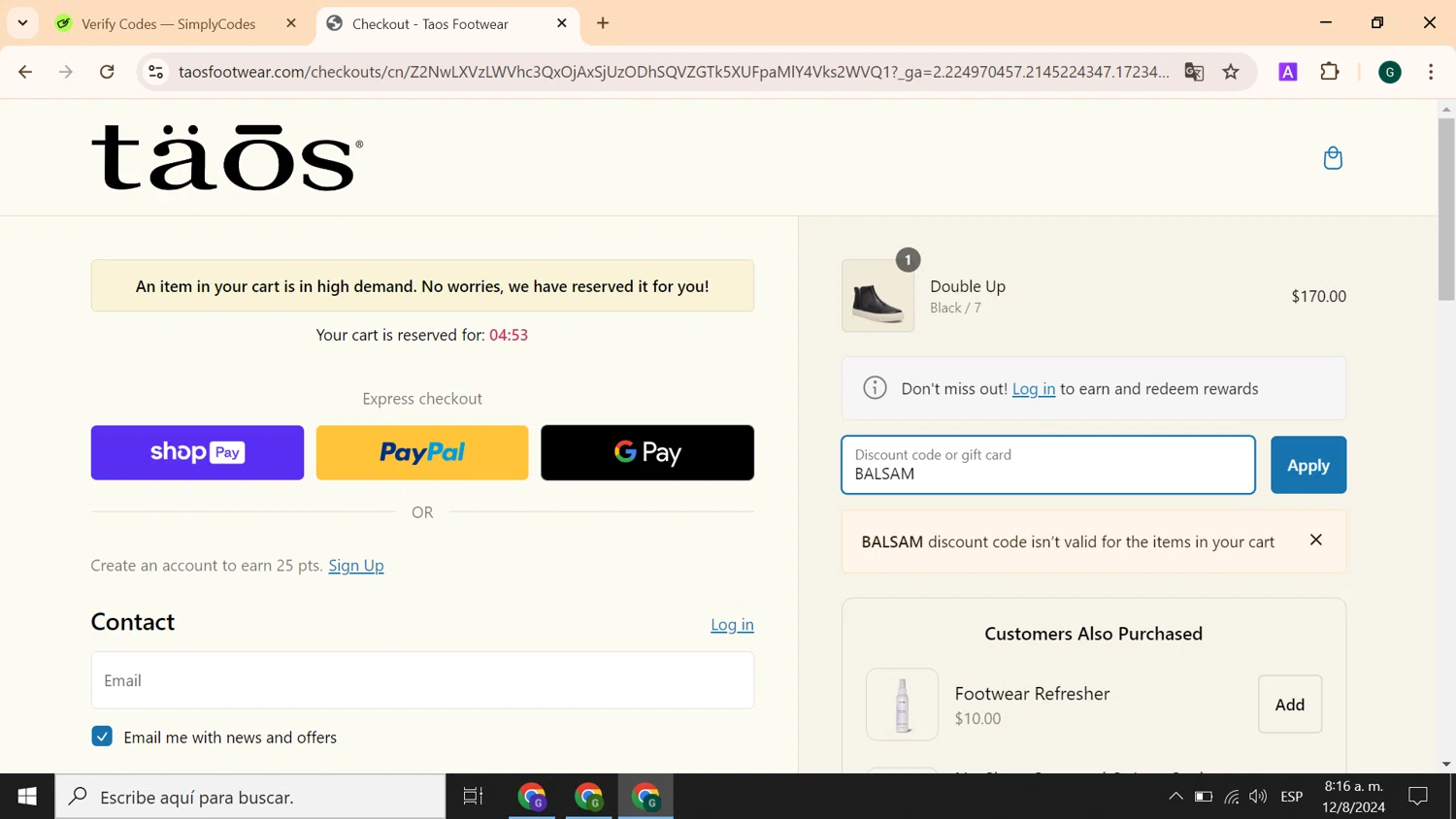Open the Windows Start menu

click(x=27, y=797)
